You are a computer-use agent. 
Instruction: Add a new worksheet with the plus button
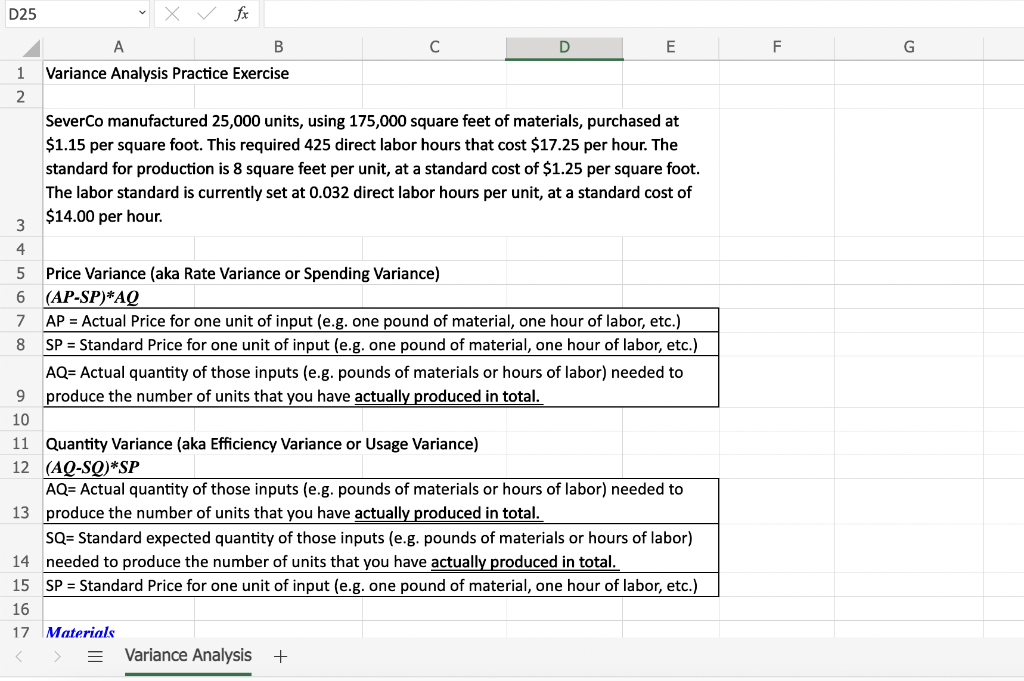pyautogui.click(x=280, y=656)
